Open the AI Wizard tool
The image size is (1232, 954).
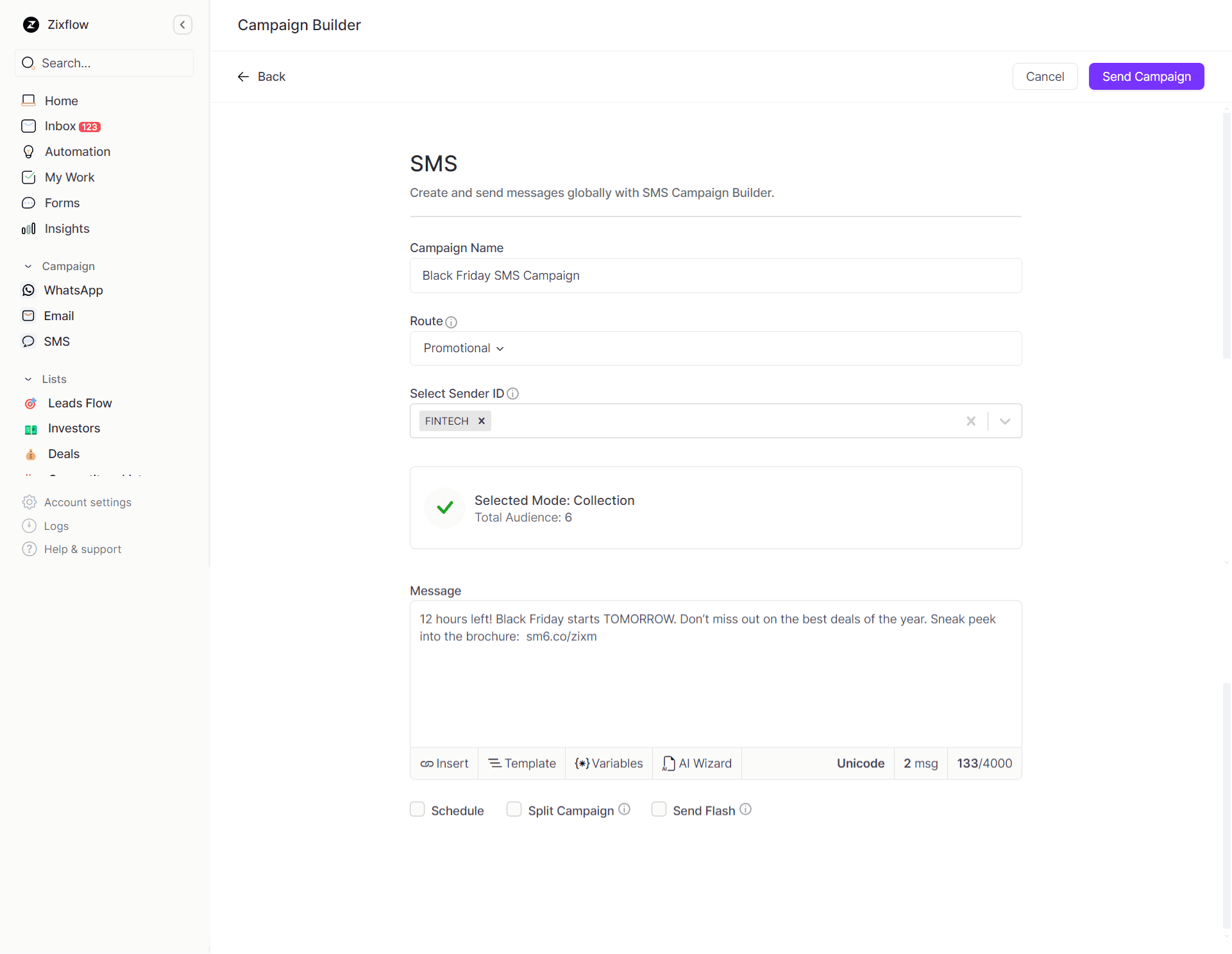point(697,763)
